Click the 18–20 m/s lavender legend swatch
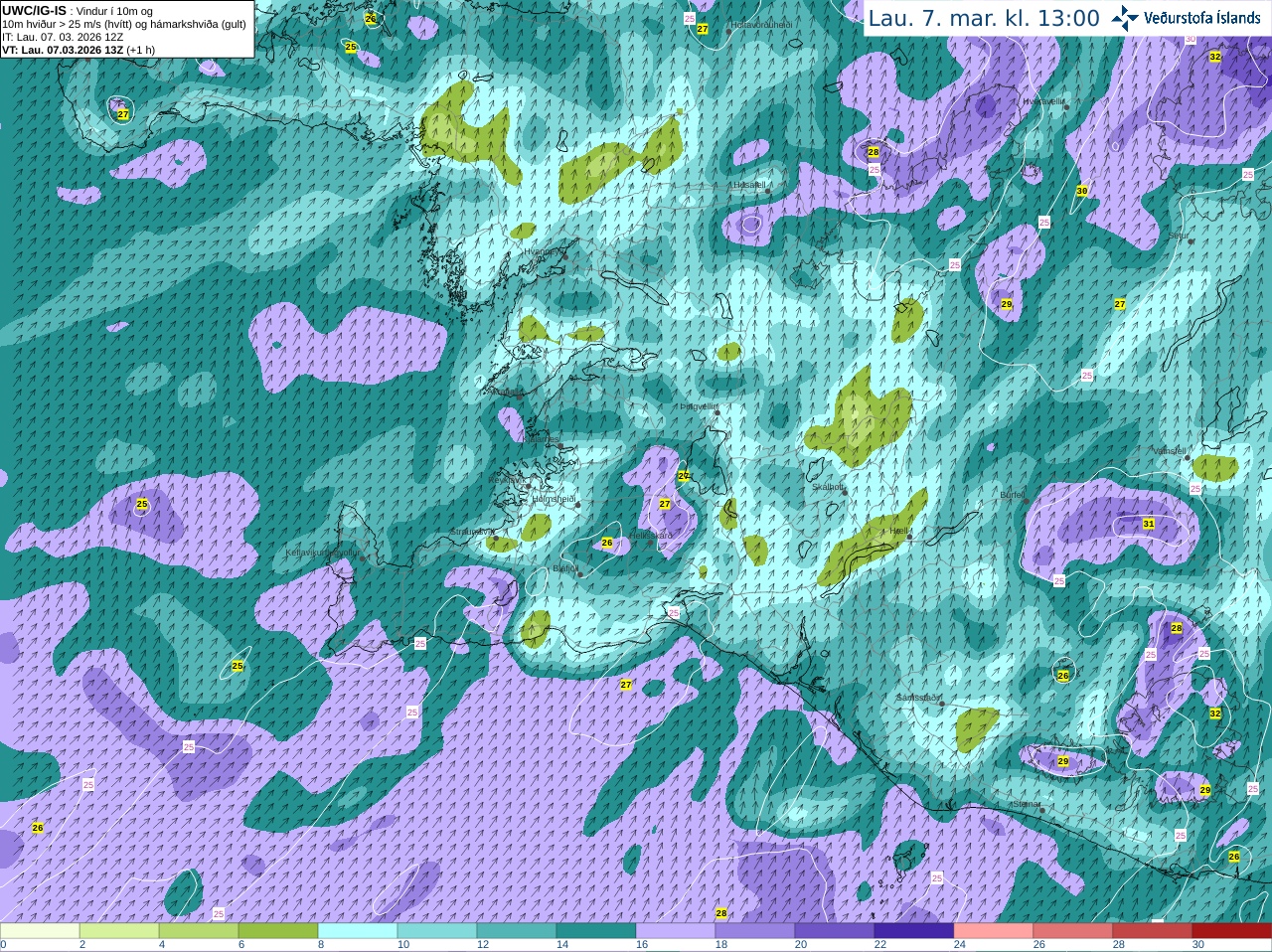 [x=755, y=931]
